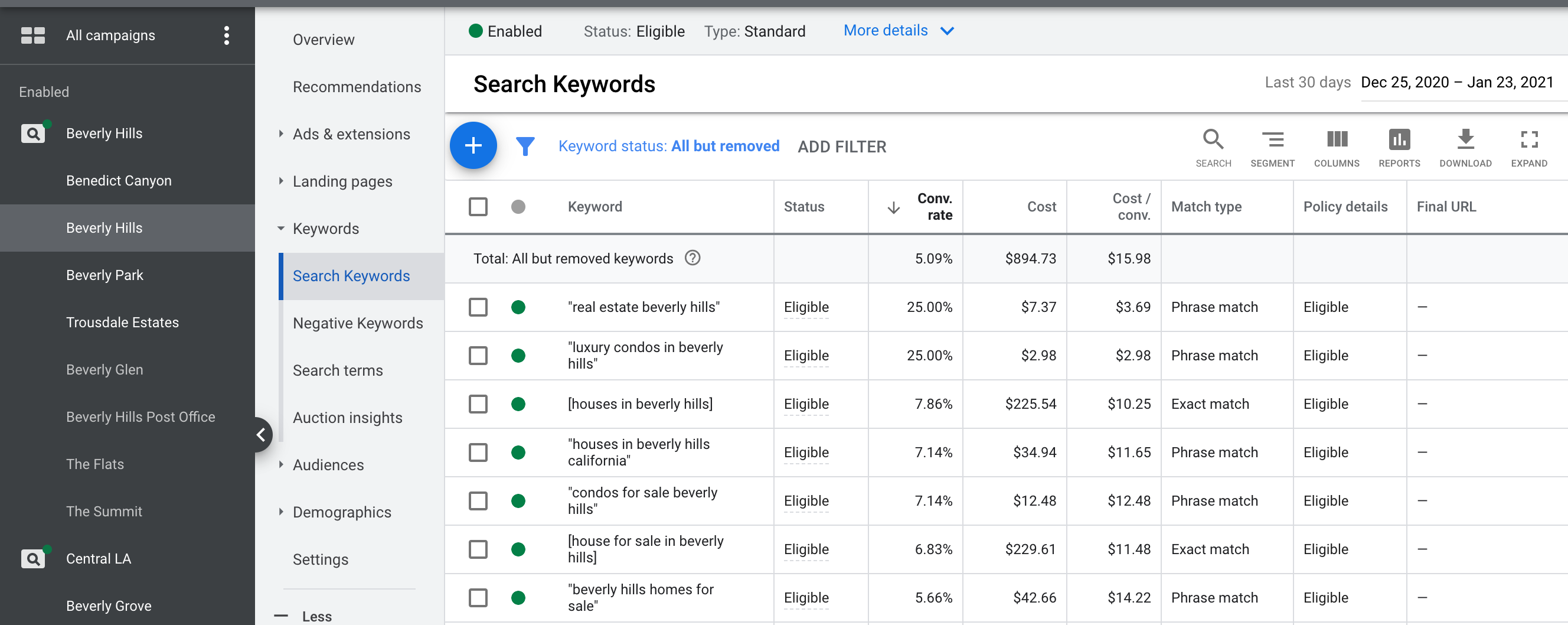Click the grey status circle column header
The width and height of the screenshot is (1568, 625).
tap(518, 207)
